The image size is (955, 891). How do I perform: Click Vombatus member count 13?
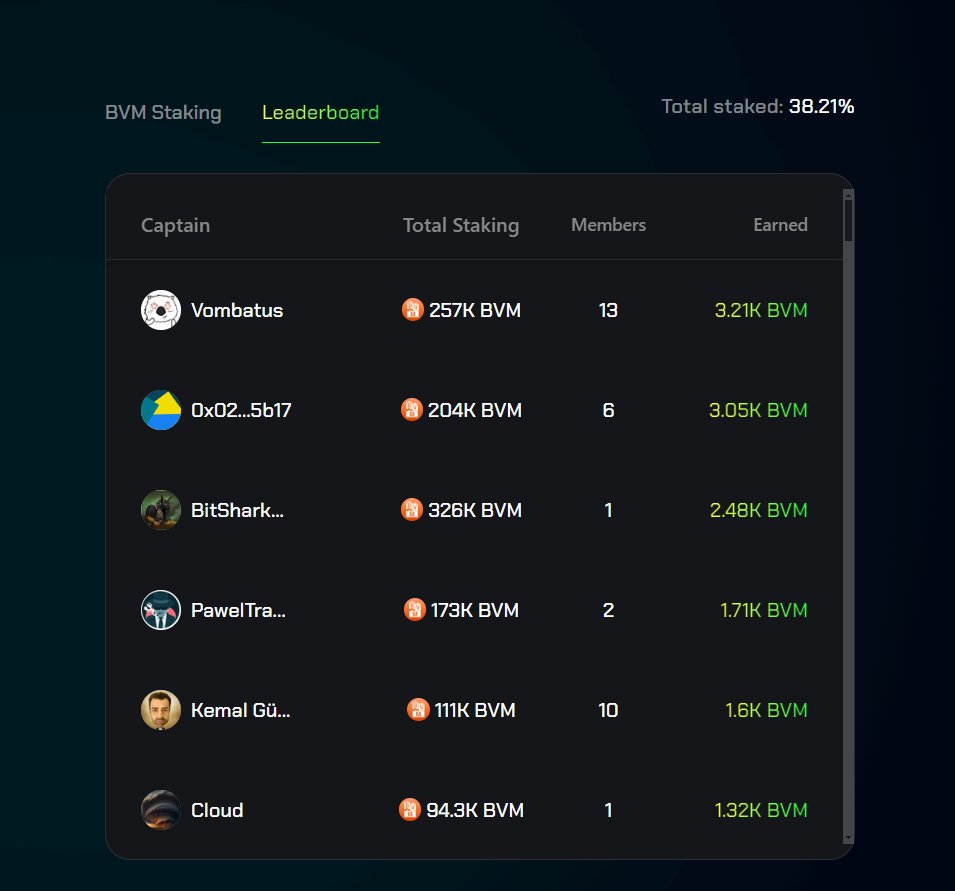(x=608, y=310)
